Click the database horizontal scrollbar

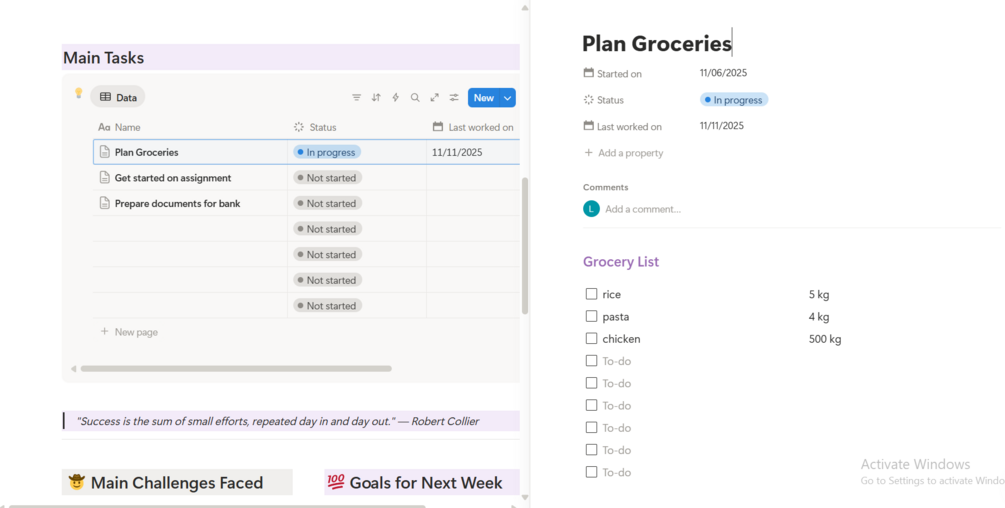(236, 369)
